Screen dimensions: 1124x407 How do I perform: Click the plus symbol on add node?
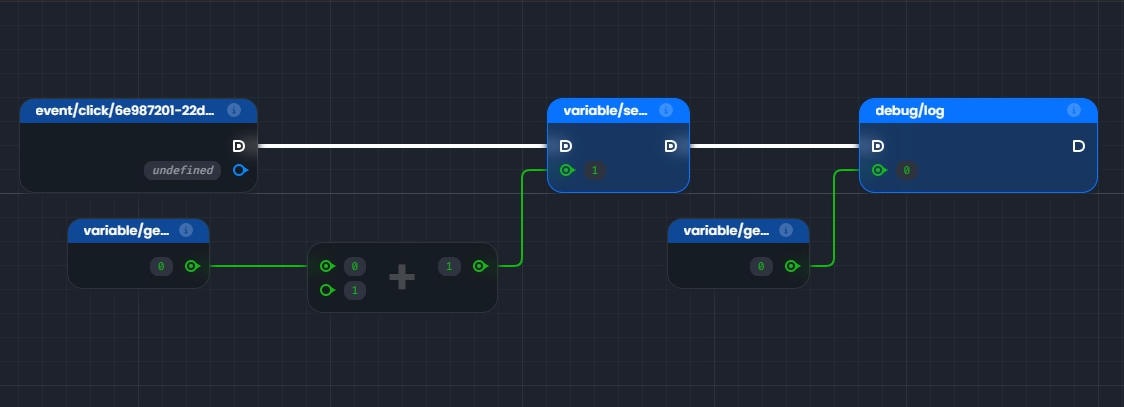[401, 277]
